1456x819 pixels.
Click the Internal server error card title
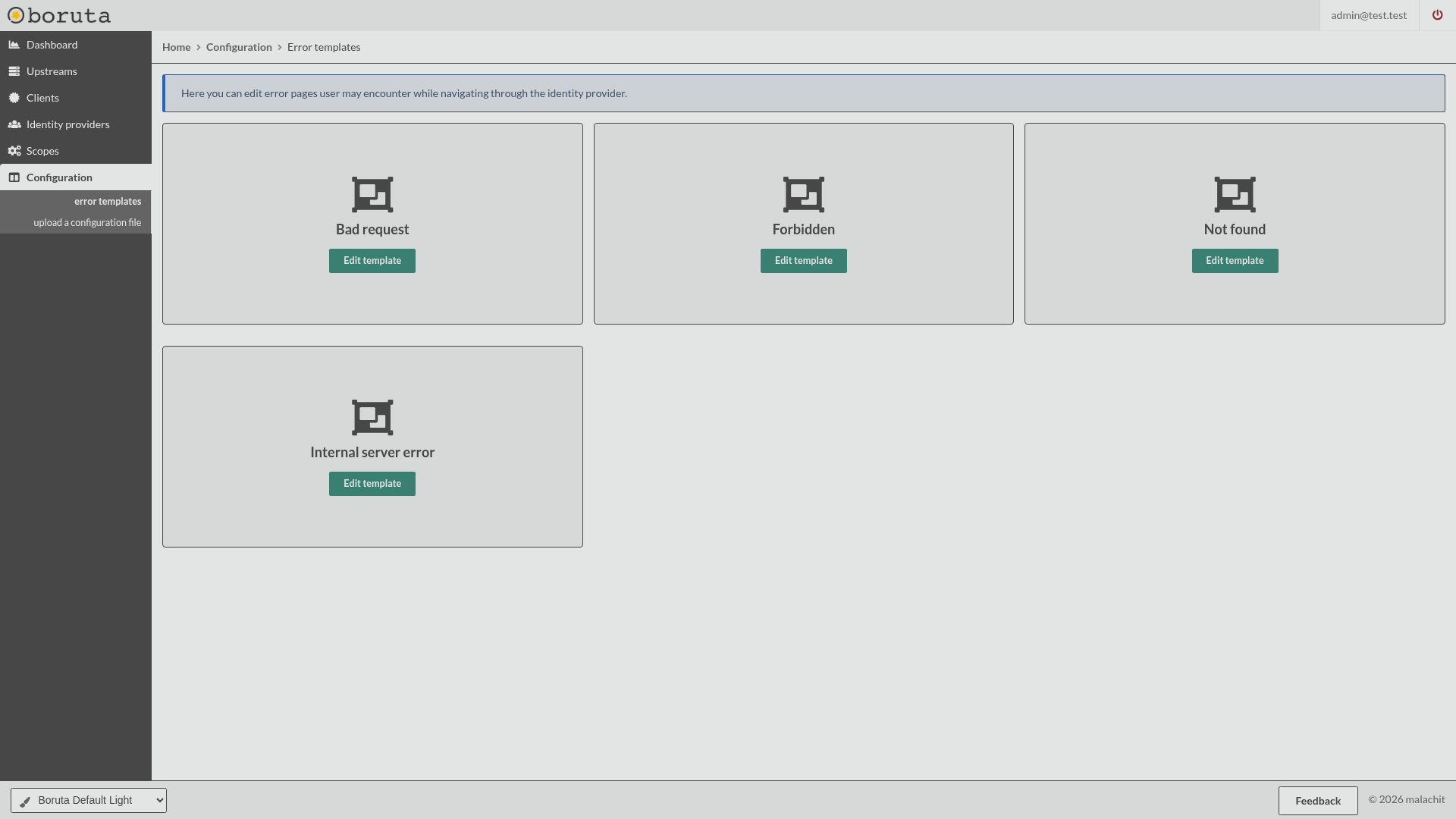[x=372, y=452]
